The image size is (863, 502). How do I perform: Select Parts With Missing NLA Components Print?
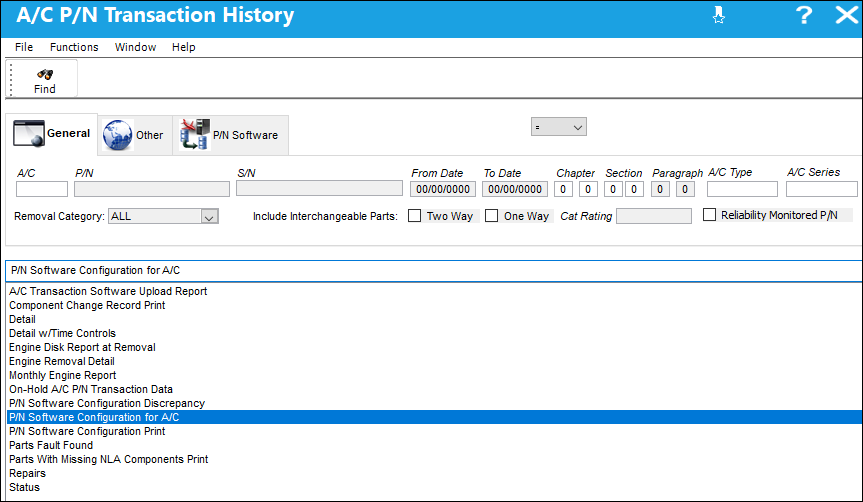pyautogui.click(x=108, y=460)
